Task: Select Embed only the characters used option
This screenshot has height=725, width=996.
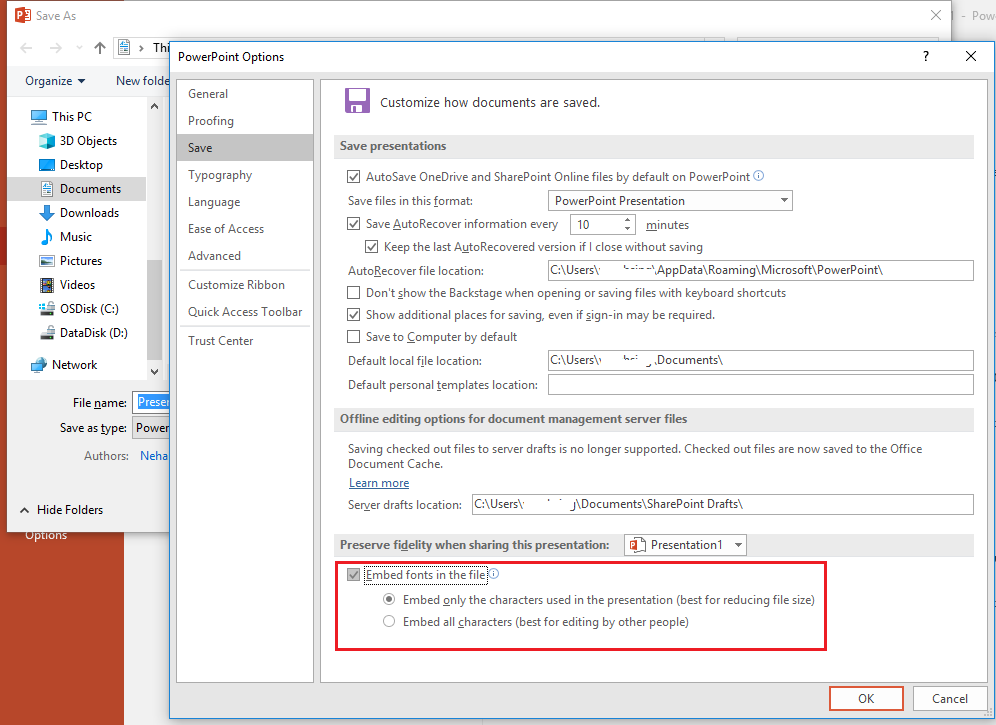Action: (389, 599)
